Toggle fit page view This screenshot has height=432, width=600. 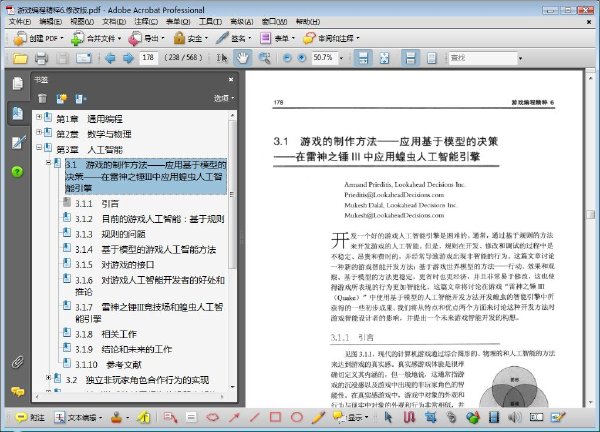coord(384,58)
